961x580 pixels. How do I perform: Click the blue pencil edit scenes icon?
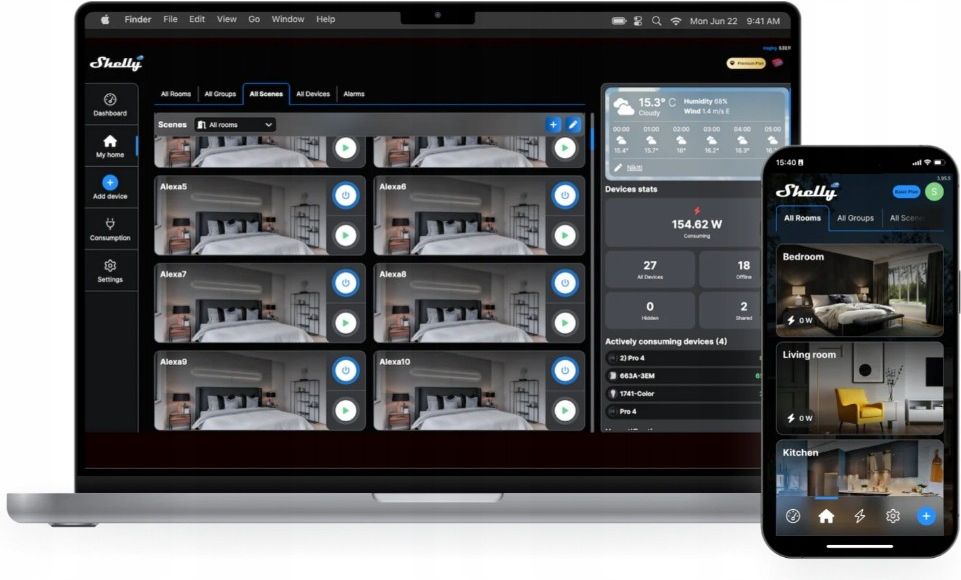(x=572, y=124)
